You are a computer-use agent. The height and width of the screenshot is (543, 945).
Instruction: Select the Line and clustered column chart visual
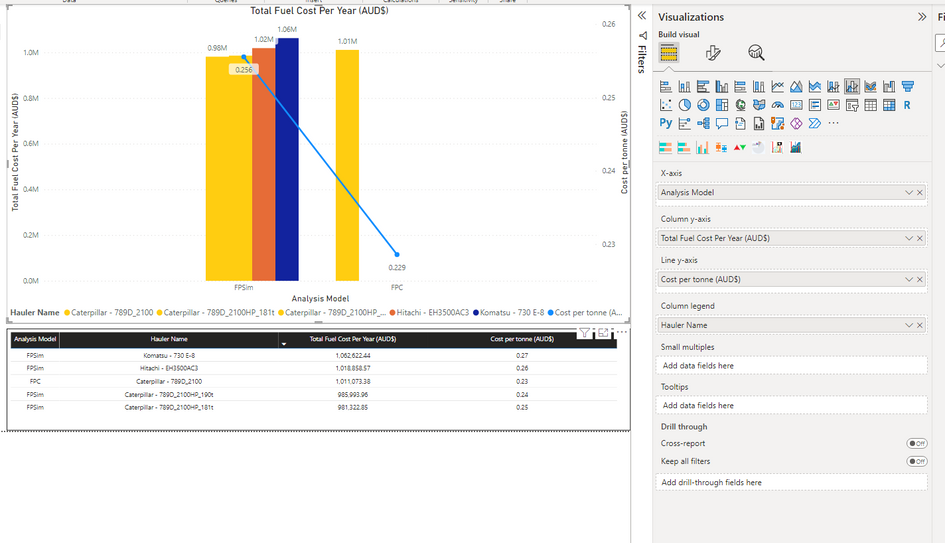(x=852, y=87)
